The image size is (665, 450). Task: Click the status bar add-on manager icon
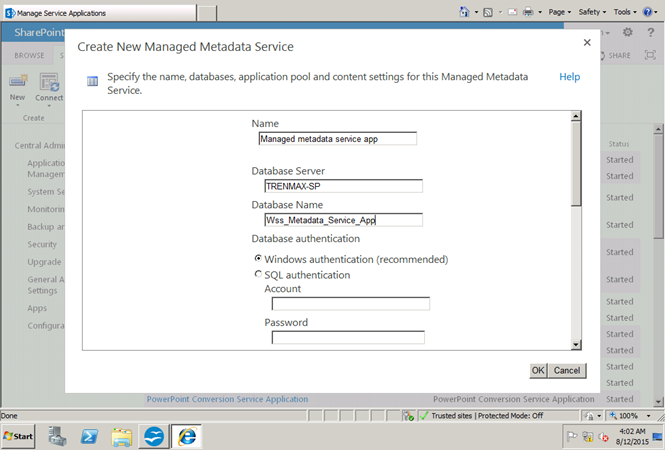point(409,416)
